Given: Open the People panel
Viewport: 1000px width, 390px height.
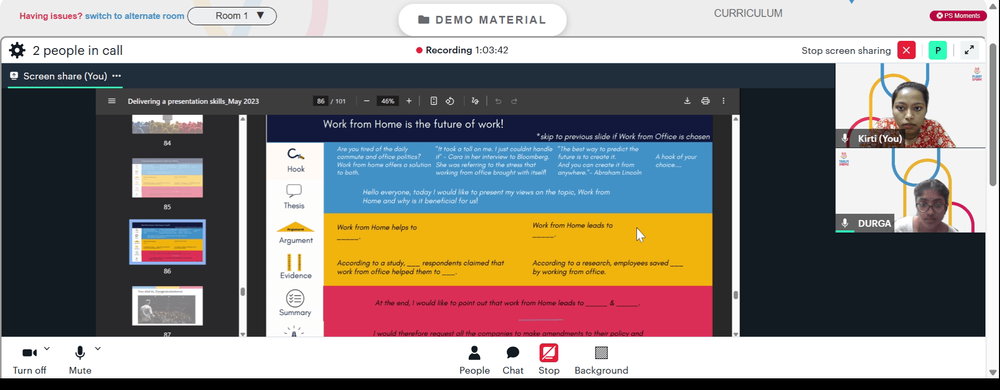Looking at the screenshot, I should point(474,360).
